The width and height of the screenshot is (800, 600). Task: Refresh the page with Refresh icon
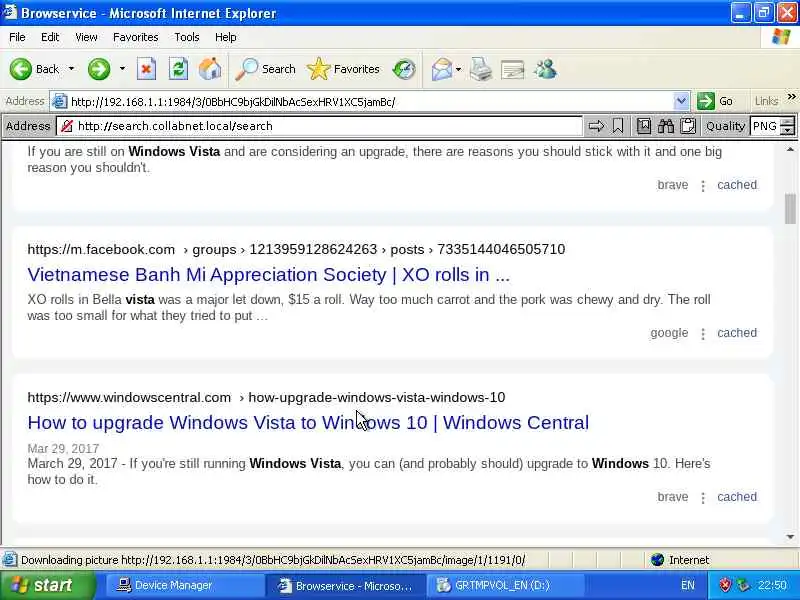pyautogui.click(x=179, y=69)
